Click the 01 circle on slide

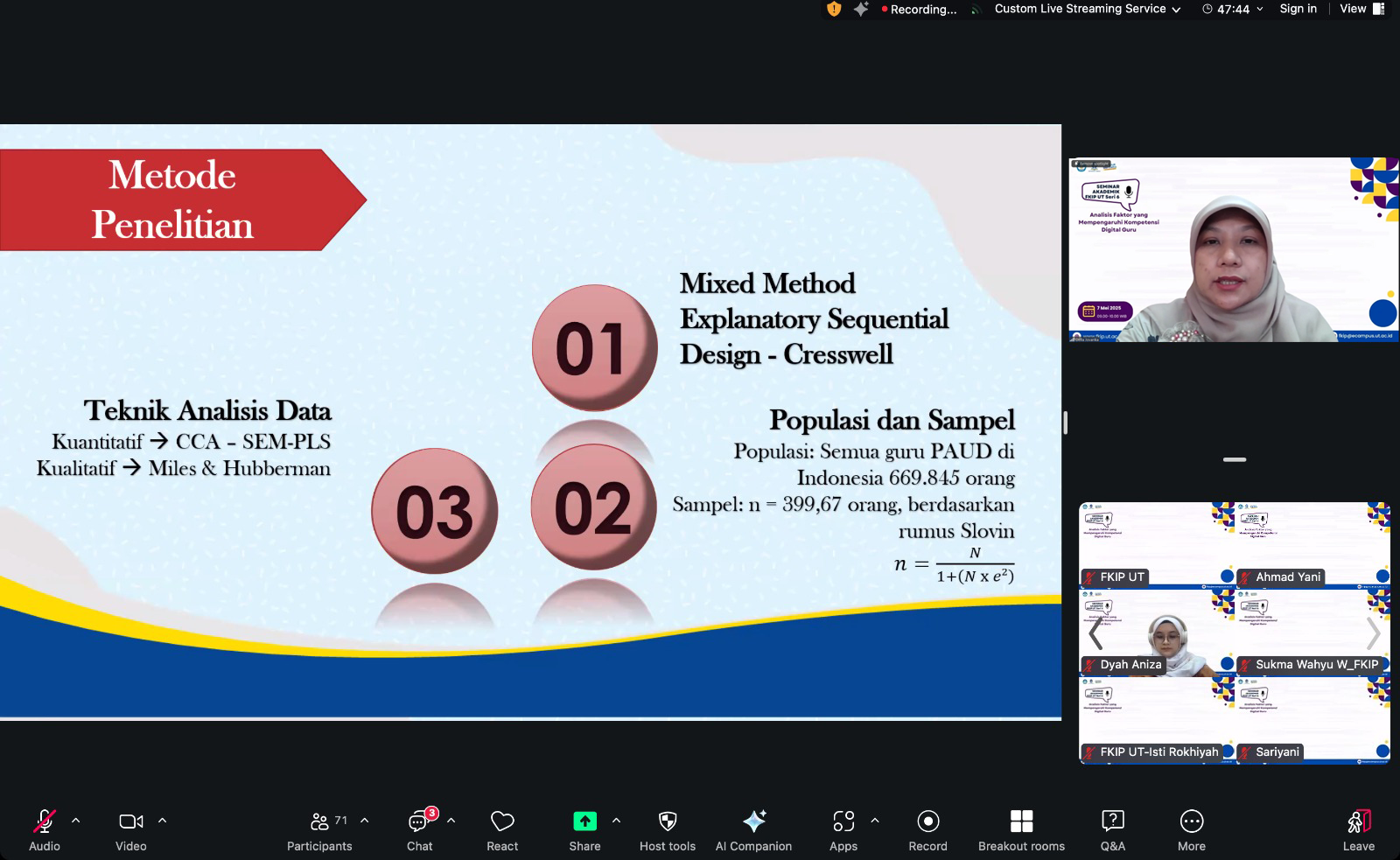[595, 348]
